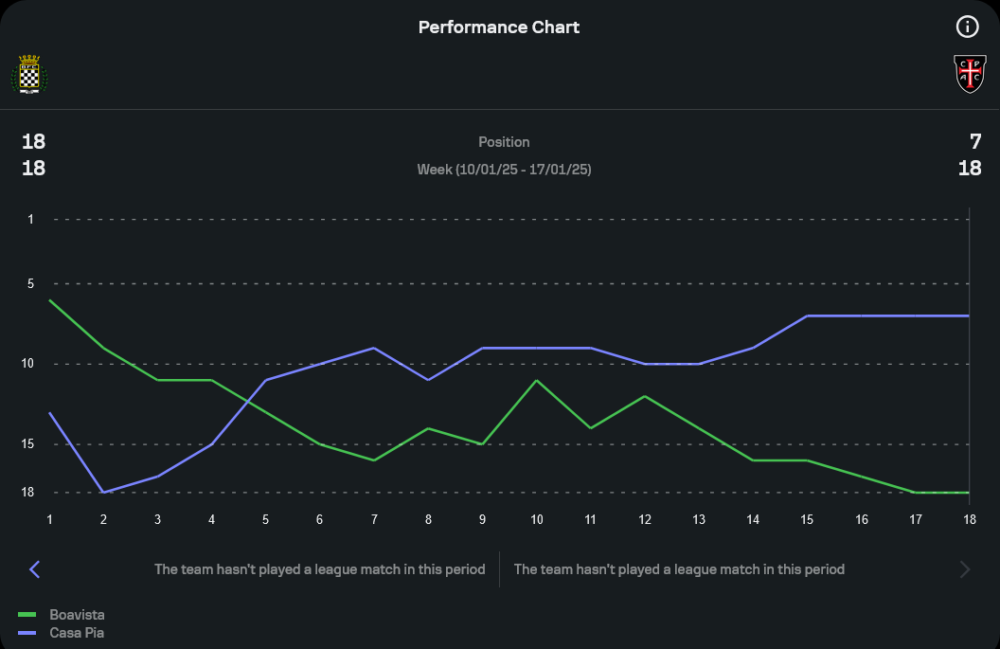Click Casa Pia's position value 7
Image resolution: width=1000 pixels, height=649 pixels.
click(975, 142)
